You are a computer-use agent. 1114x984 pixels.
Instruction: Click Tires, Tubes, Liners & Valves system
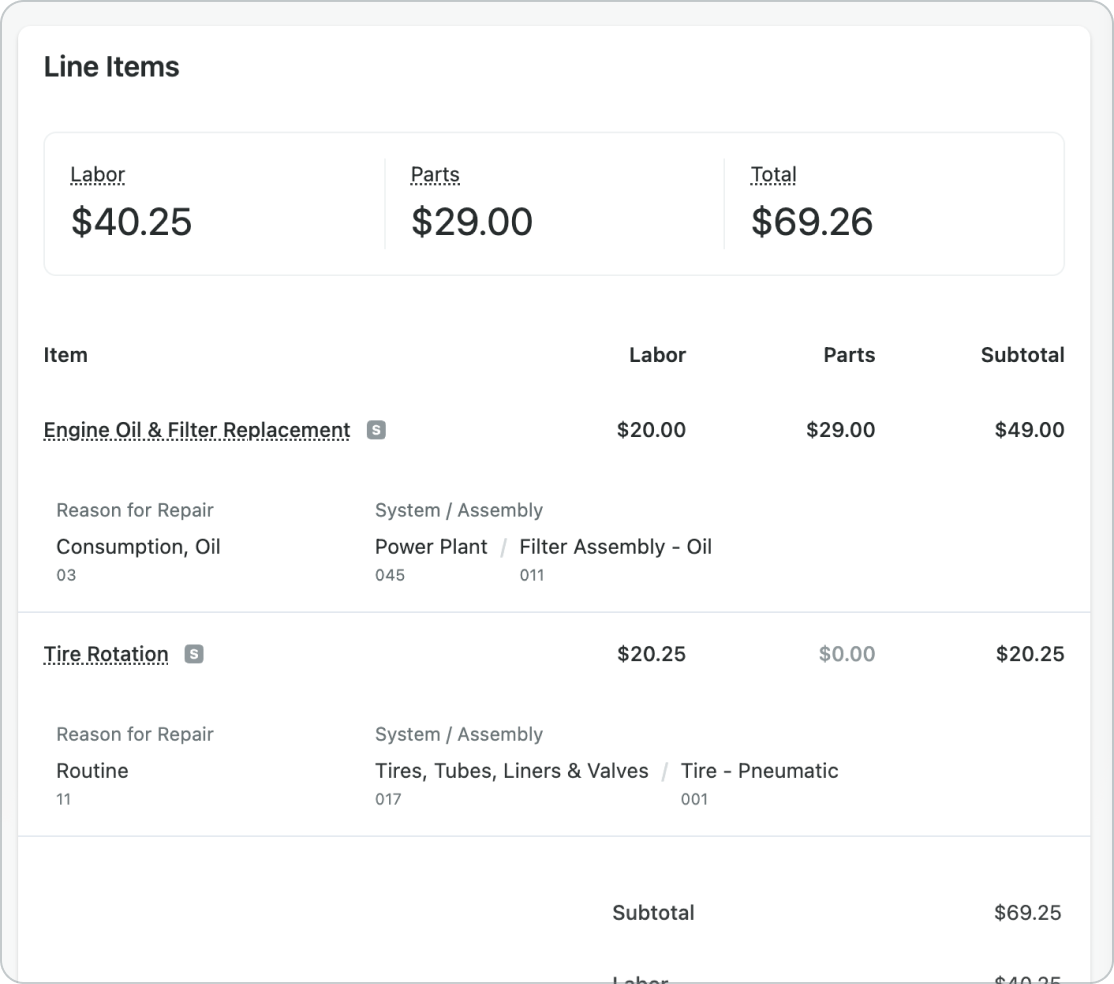click(x=512, y=771)
